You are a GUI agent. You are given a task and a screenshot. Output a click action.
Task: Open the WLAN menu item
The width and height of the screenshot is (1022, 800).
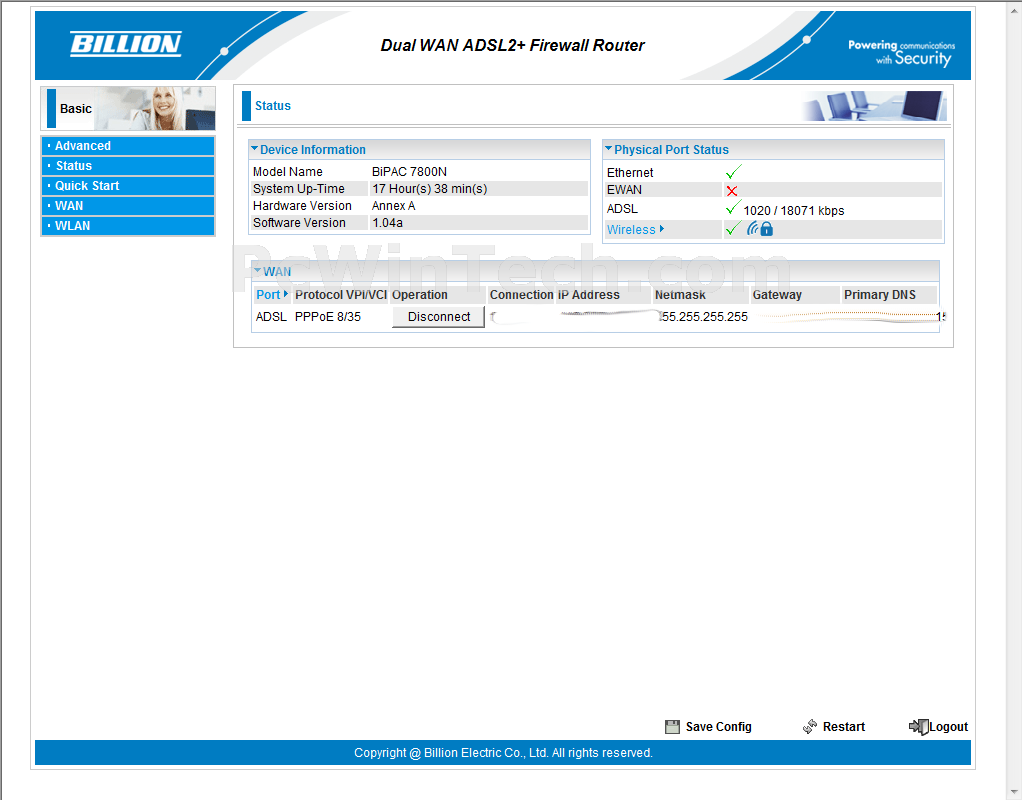128,226
